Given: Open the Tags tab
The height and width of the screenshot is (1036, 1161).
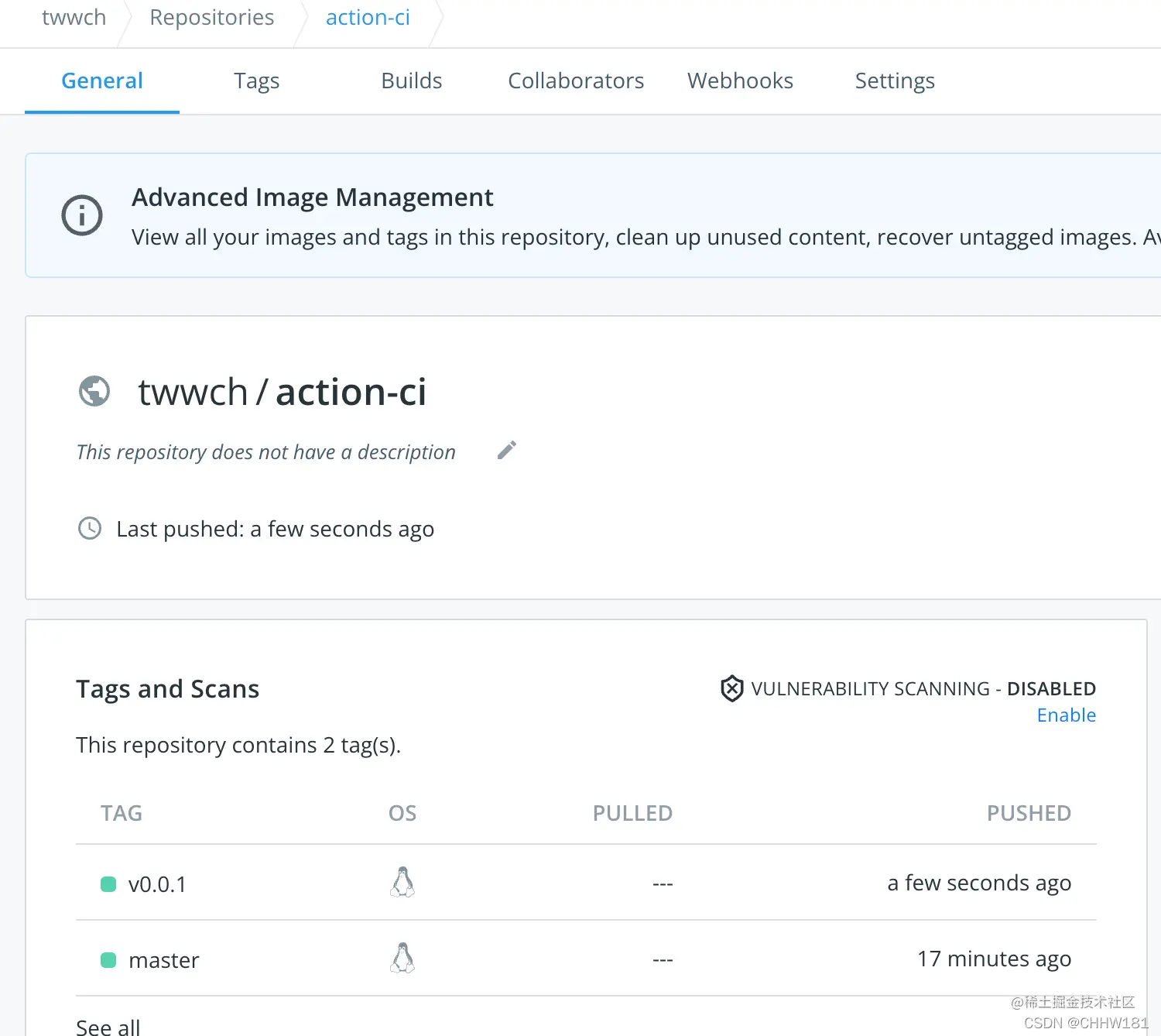Looking at the screenshot, I should point(257,81).
